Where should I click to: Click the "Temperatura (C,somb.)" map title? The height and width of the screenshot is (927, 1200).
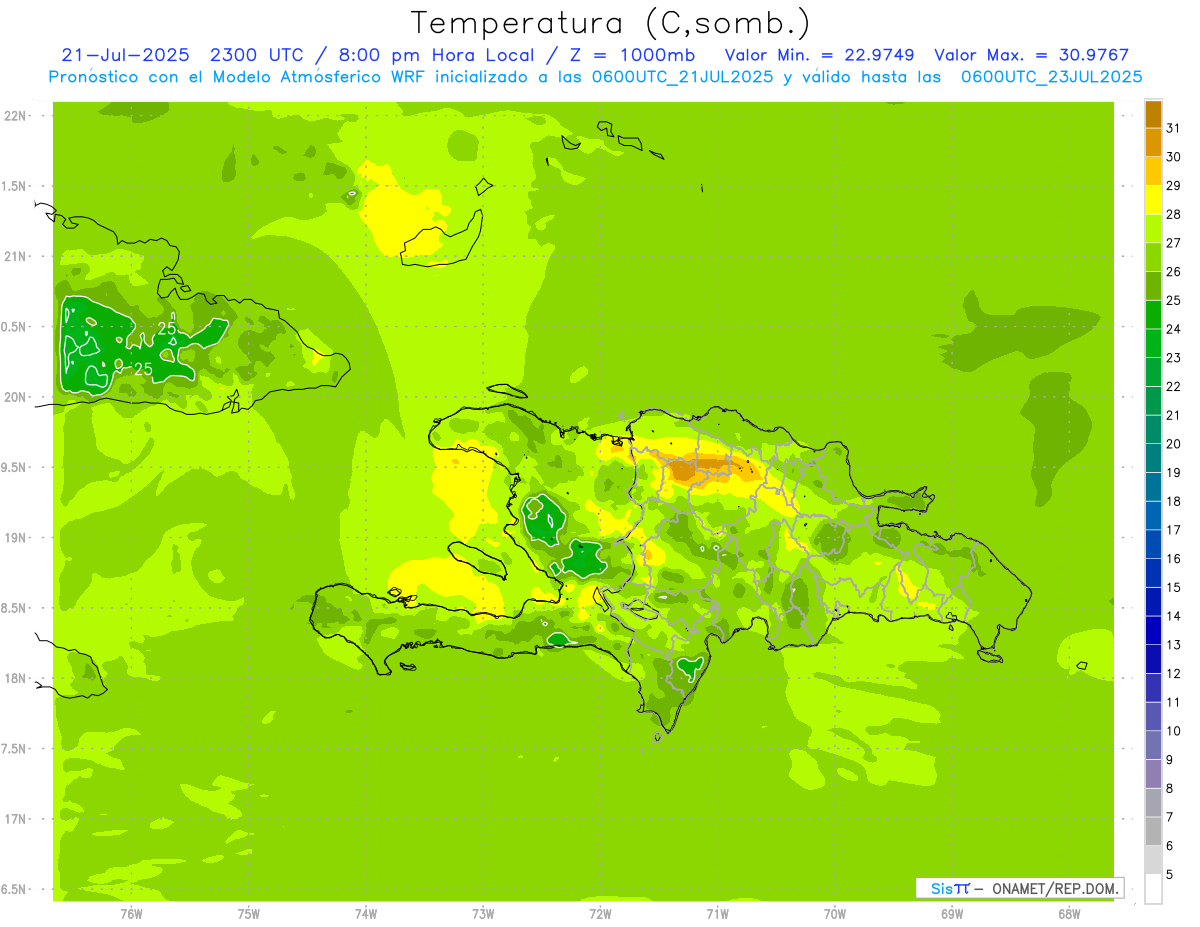pos(611,23)
